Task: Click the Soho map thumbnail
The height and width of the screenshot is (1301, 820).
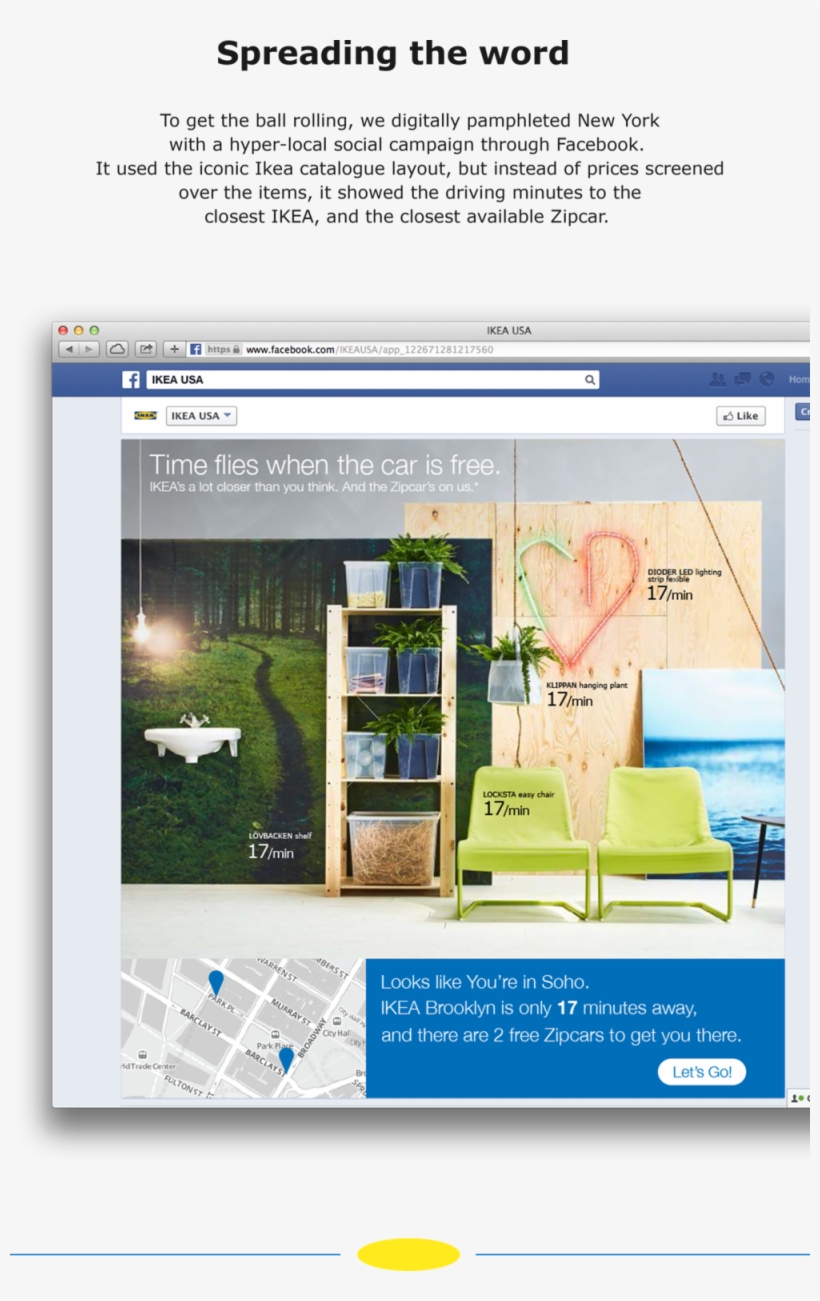Action: [x=243, y=1029]
